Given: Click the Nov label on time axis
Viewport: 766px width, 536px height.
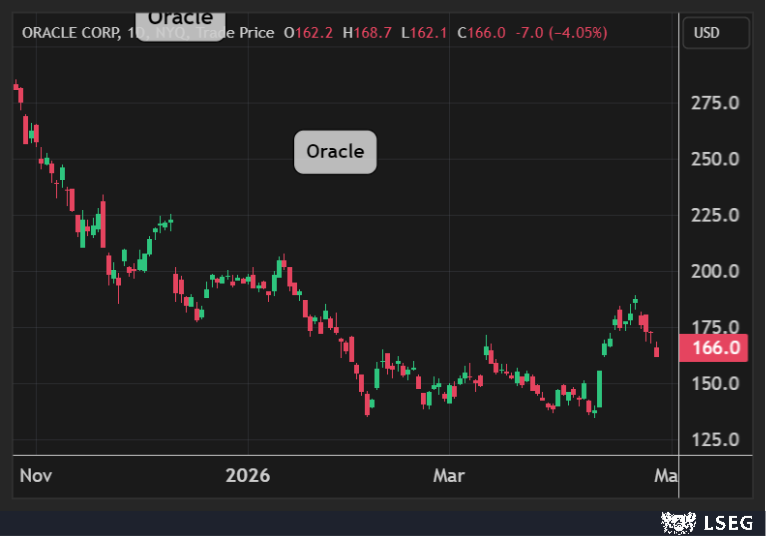Looking at the screenshot, I should tap(35, 476).
